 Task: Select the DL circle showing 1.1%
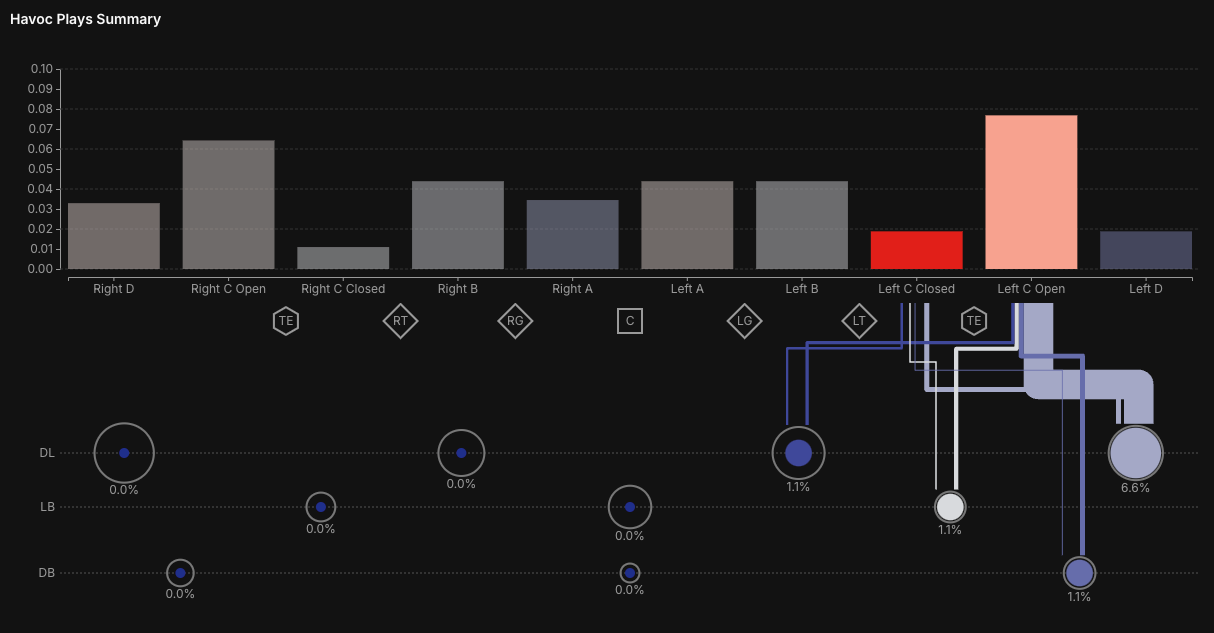click(x=798, y=453)
